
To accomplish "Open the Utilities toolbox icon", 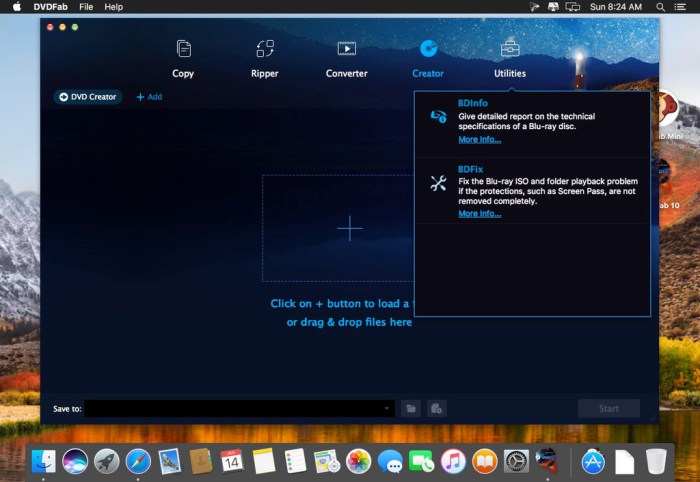I will [x=510, y=49].
